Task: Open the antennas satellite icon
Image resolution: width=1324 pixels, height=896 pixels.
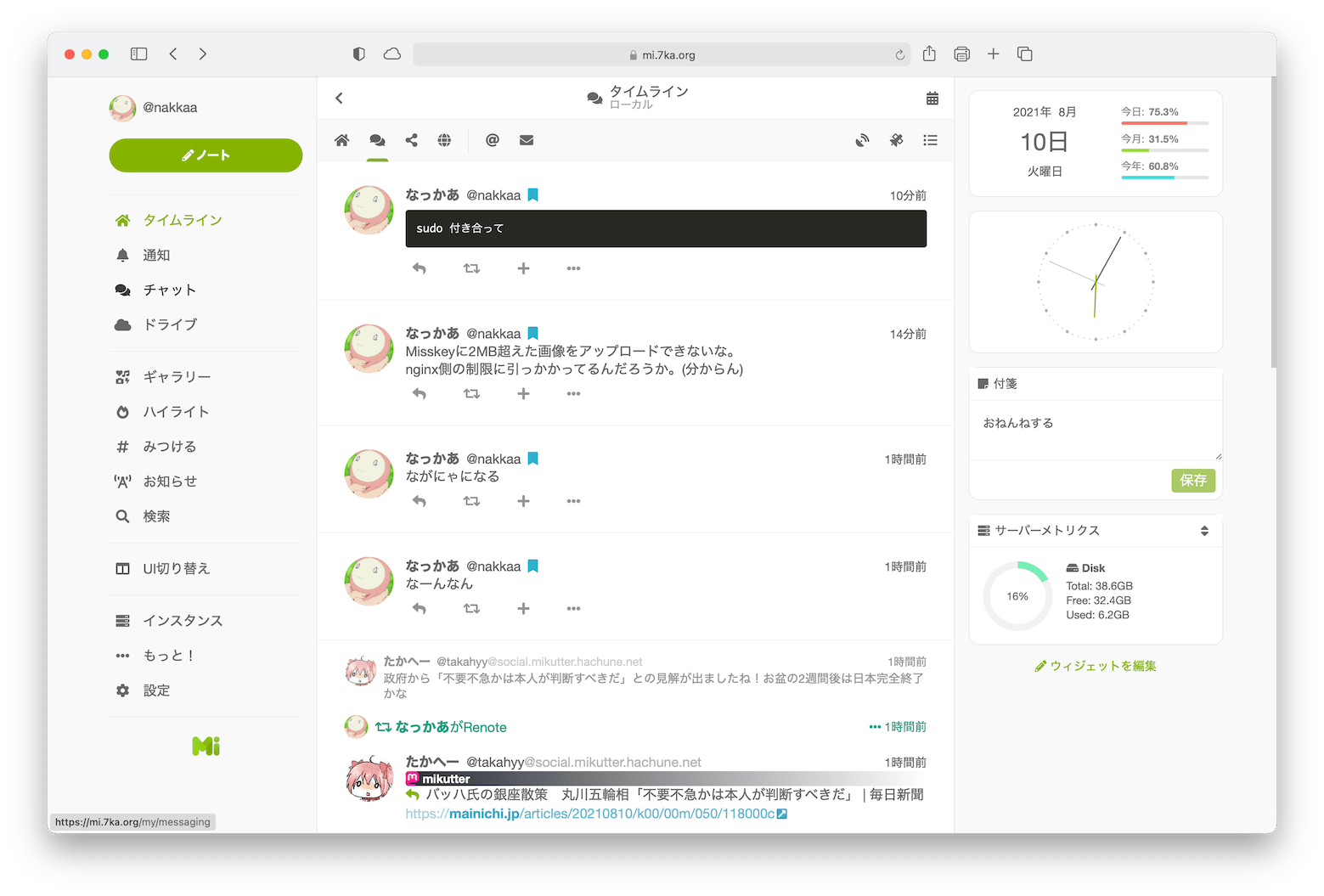Action: point(896,140)
